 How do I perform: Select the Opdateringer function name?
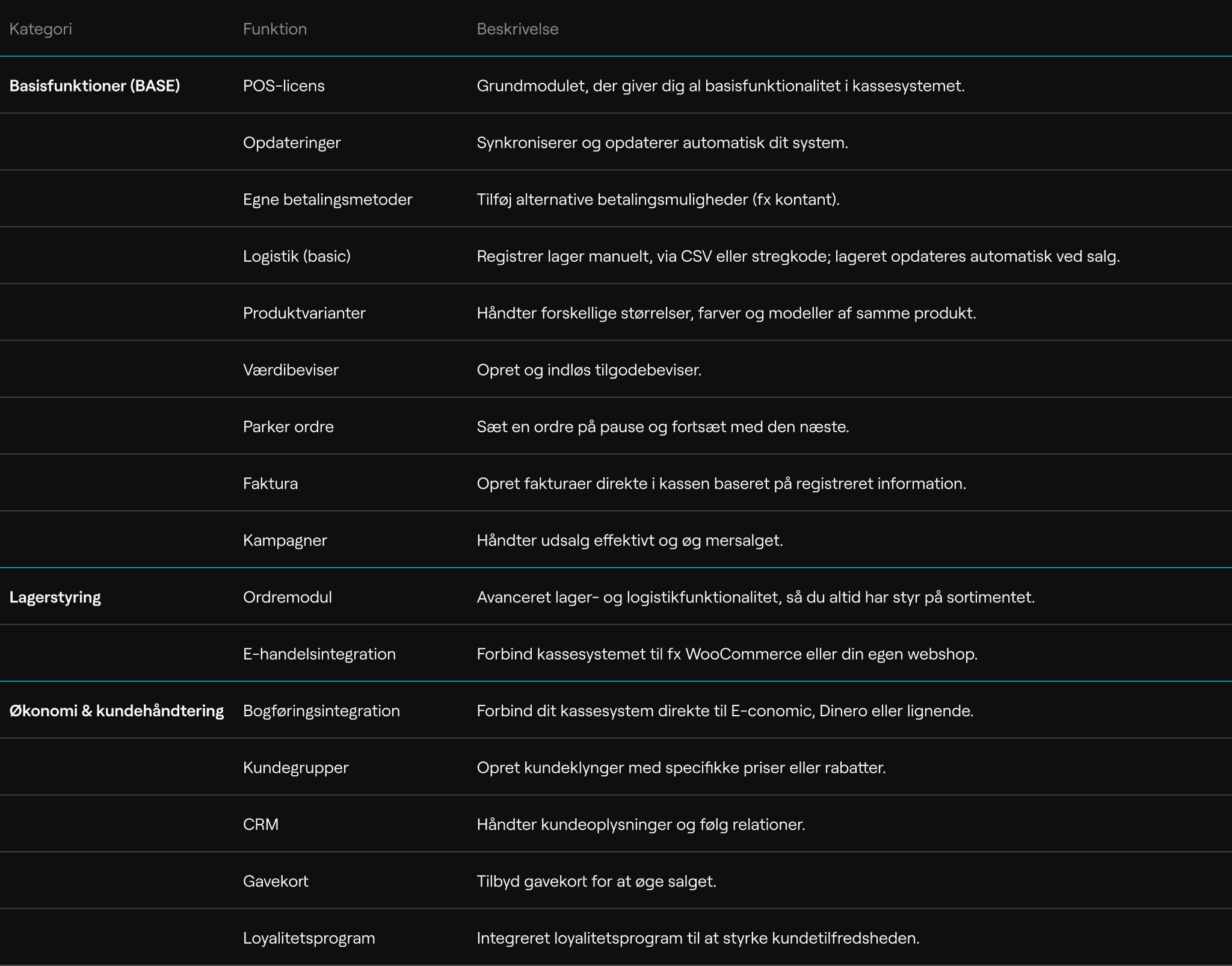point(291,143)
